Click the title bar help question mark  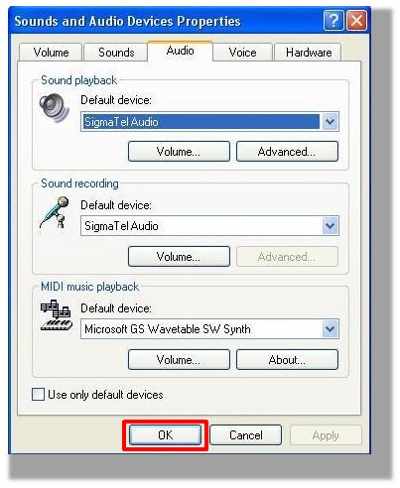pos(333,21)
